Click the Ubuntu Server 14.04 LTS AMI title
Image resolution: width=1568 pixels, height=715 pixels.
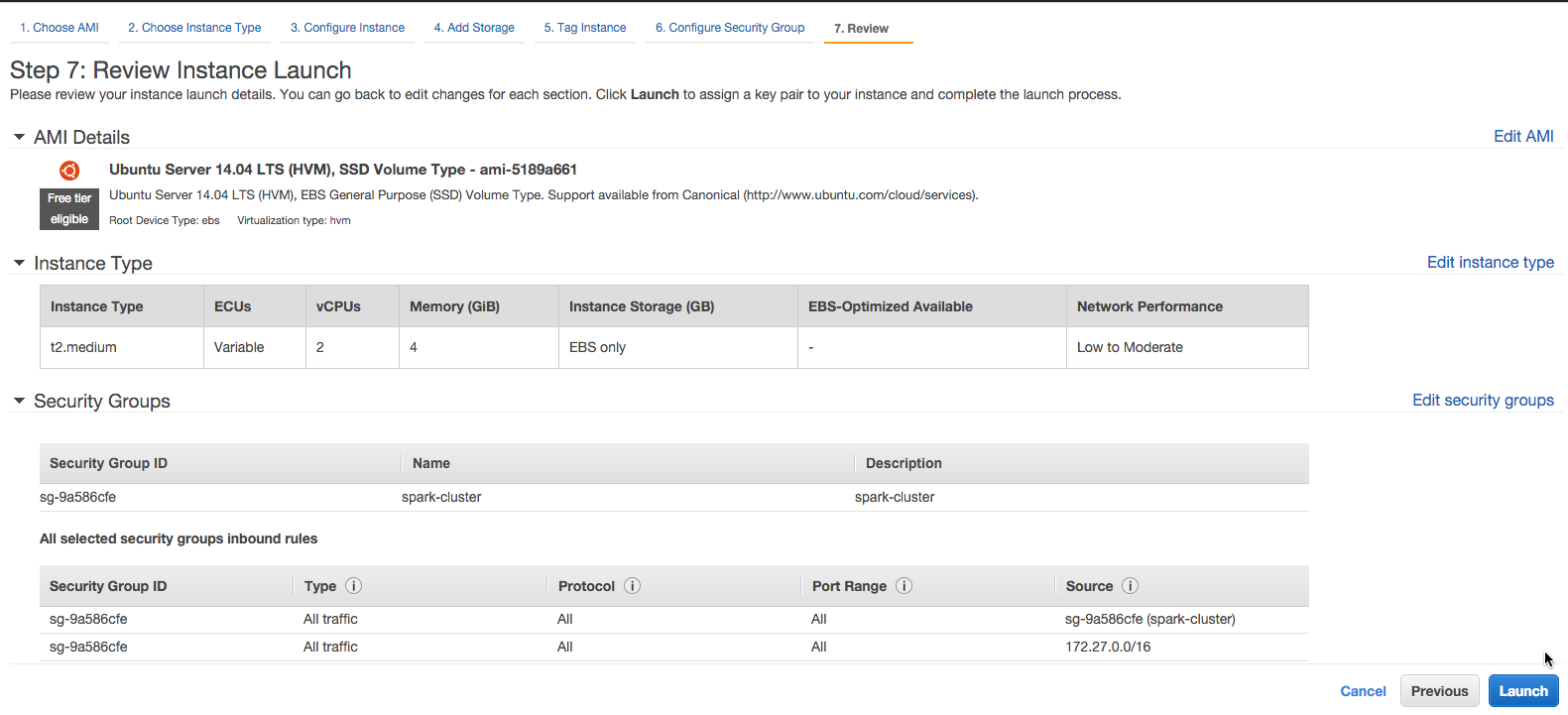343,170
